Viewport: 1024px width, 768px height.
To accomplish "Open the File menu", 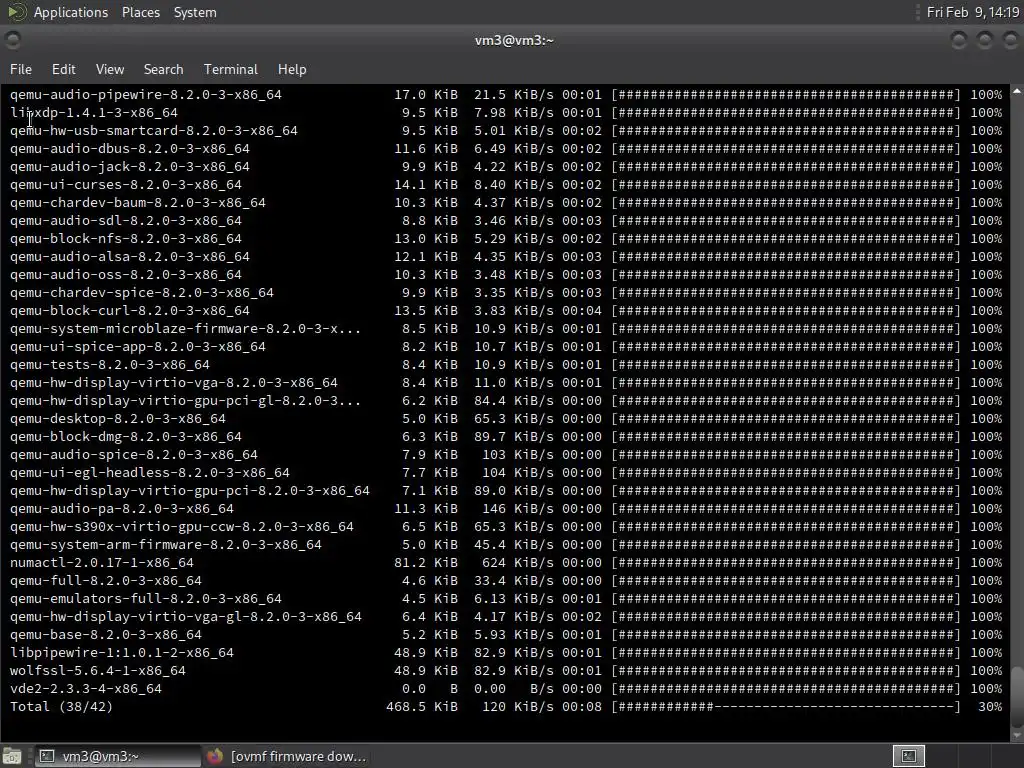I will 21,69.
